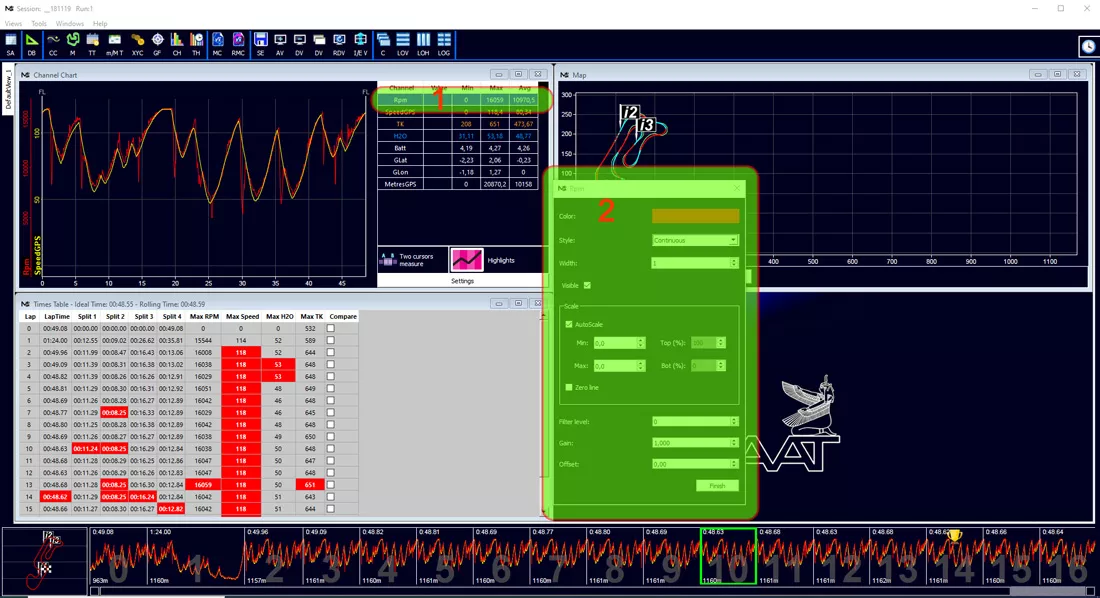Check Compare box for lap 10
This screenshot has width=1100, height=598.
[x=330, y=448]
